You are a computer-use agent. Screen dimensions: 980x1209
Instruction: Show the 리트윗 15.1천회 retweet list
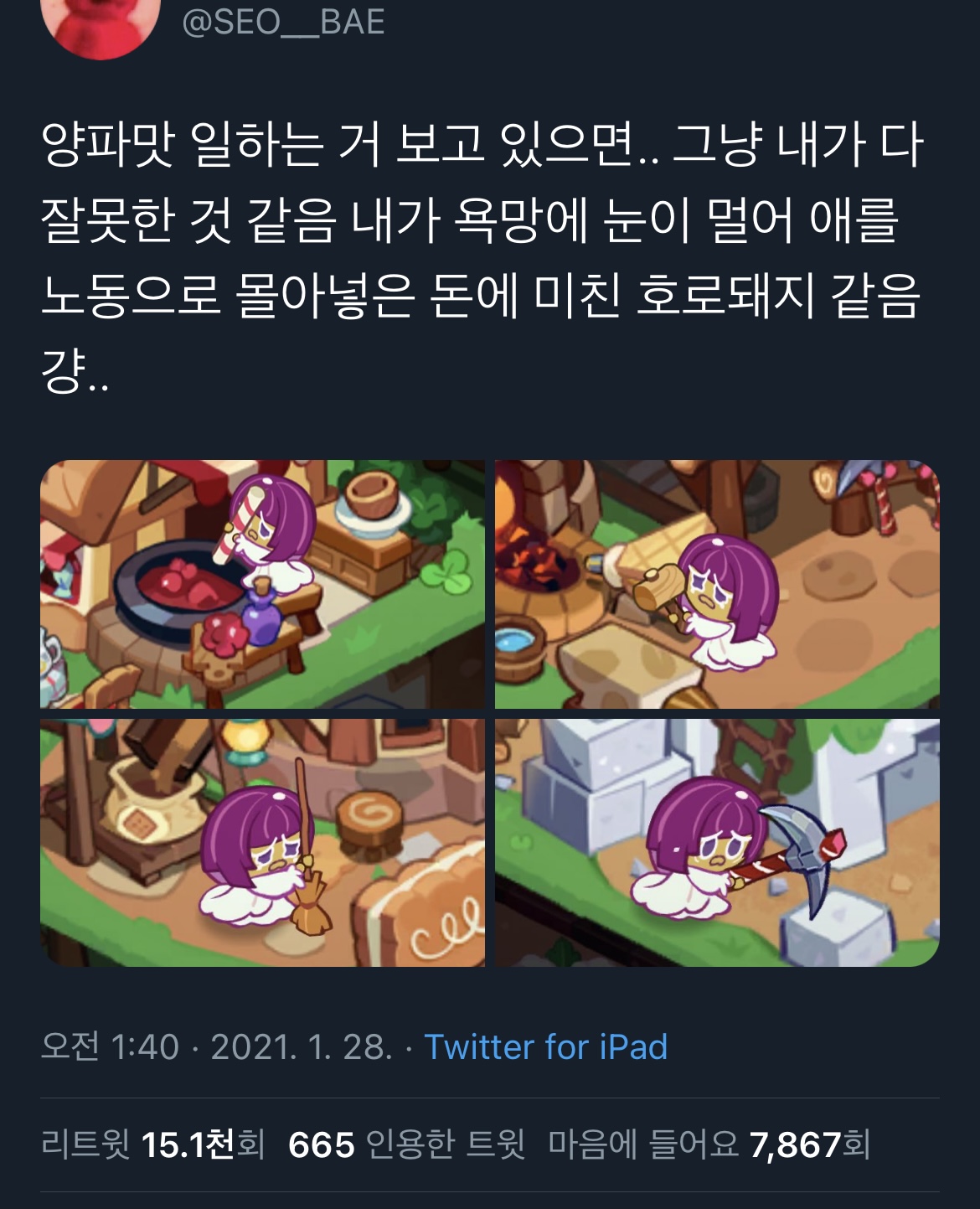pyautogui.click(x=152, y=1144)
